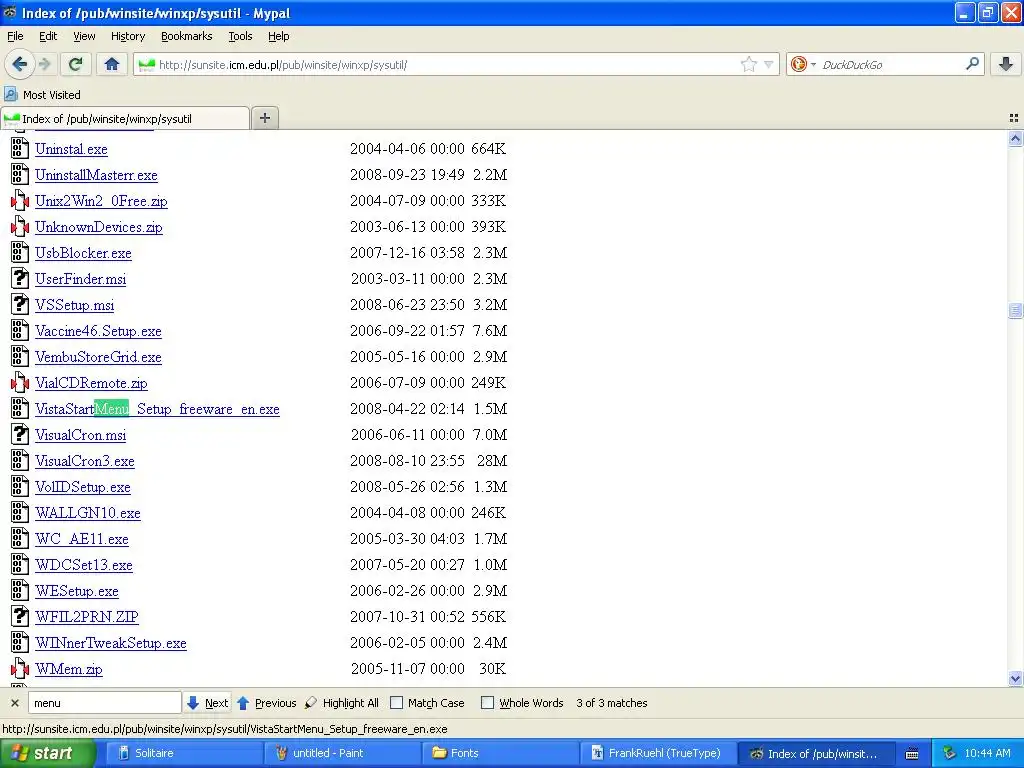Image resolution: width=1024 pixels, height=768 pixels.
Task: Switch to untitled - Paint in taskbar
Action: [342, 754]
